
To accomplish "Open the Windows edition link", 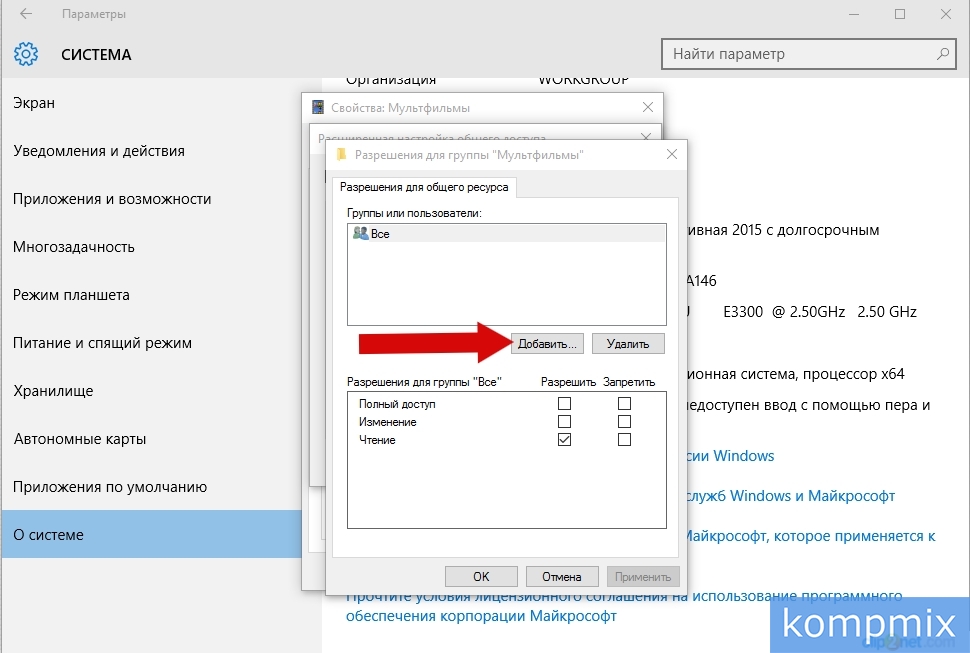I will [x=731, y=456].
